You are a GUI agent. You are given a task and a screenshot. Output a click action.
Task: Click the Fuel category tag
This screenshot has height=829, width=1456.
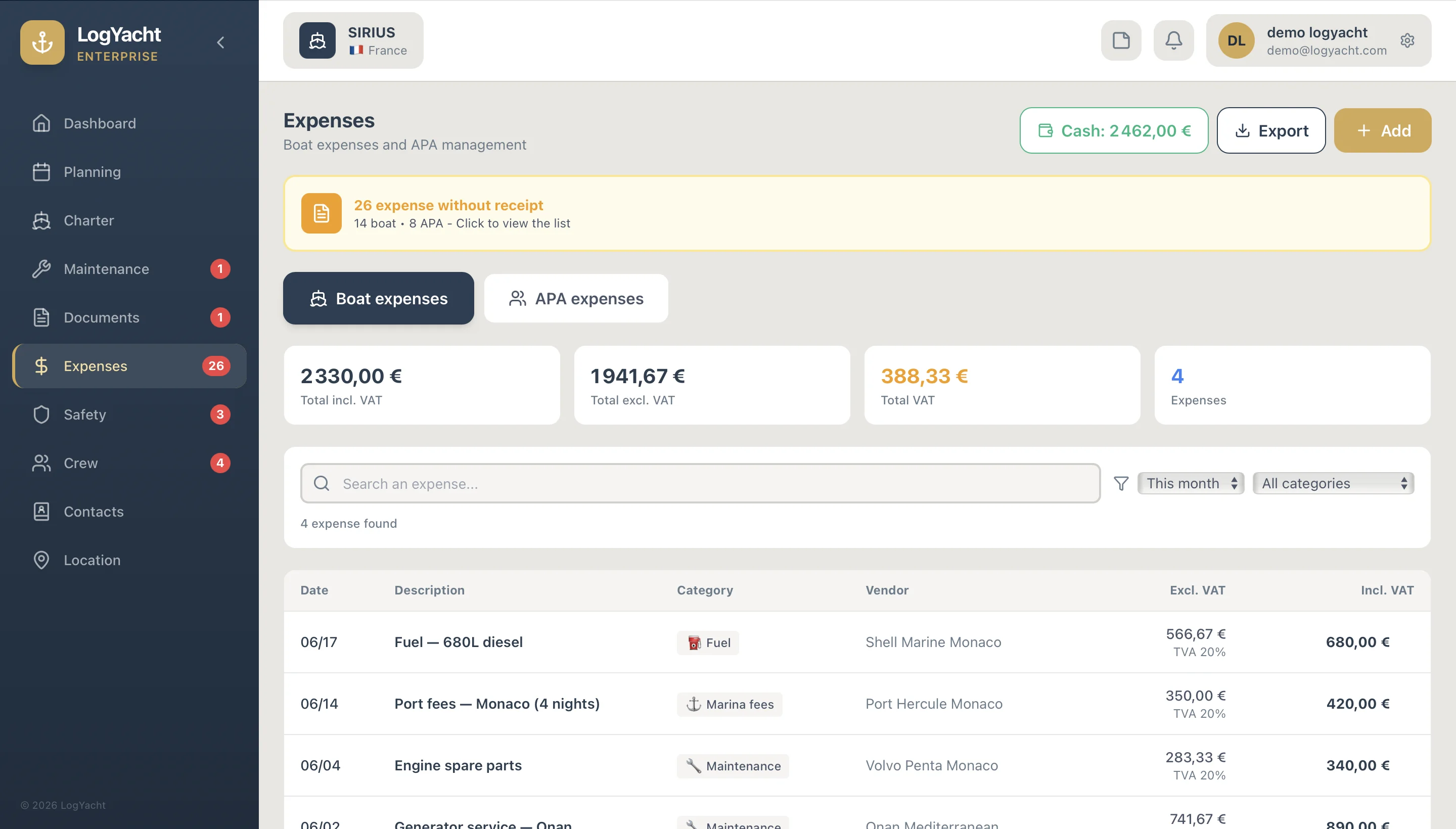pyautogui.click(x=708, y=643)
